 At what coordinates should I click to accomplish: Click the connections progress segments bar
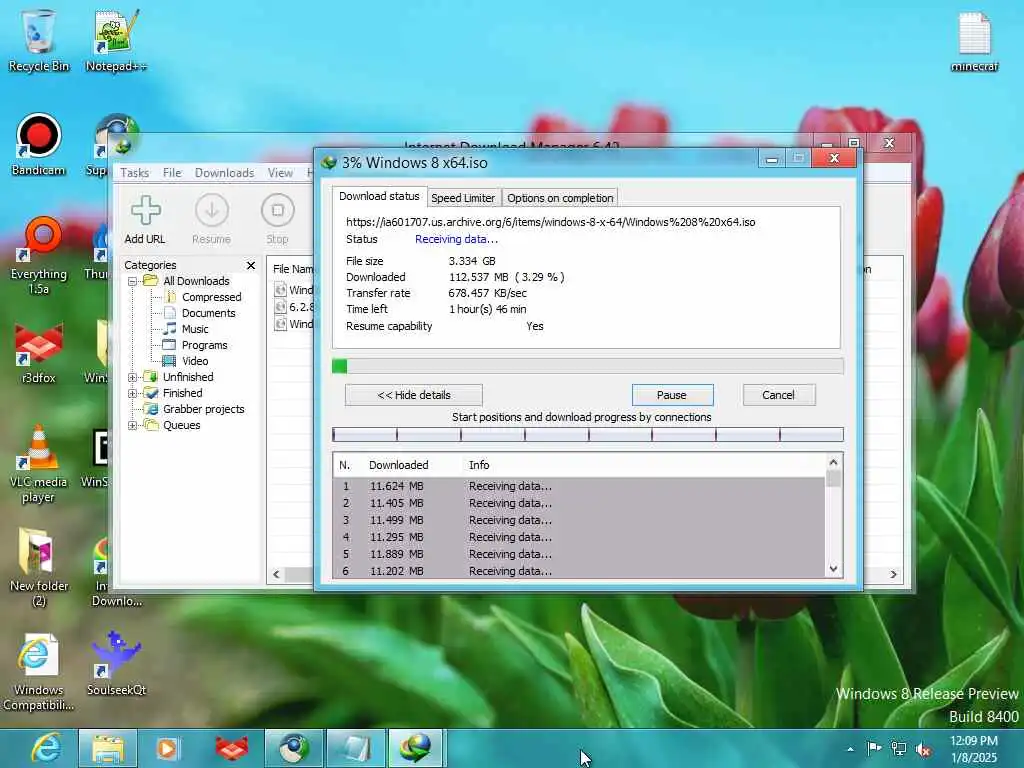pyautogui.click(x=588, y=434)
